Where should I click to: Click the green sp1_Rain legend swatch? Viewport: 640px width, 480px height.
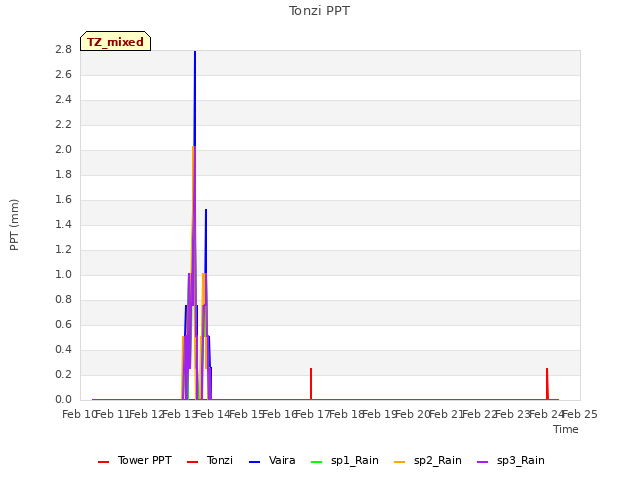316,462
